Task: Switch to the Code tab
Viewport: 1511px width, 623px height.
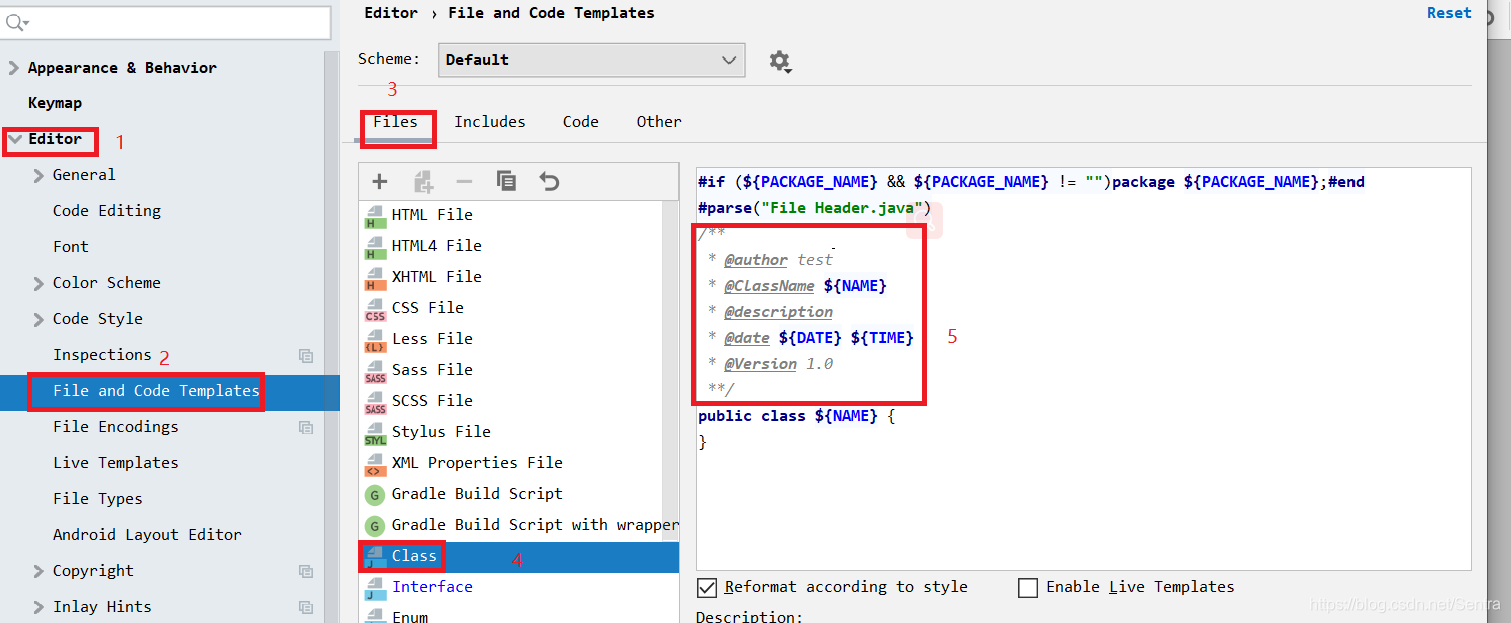Action: click(580, 122)
